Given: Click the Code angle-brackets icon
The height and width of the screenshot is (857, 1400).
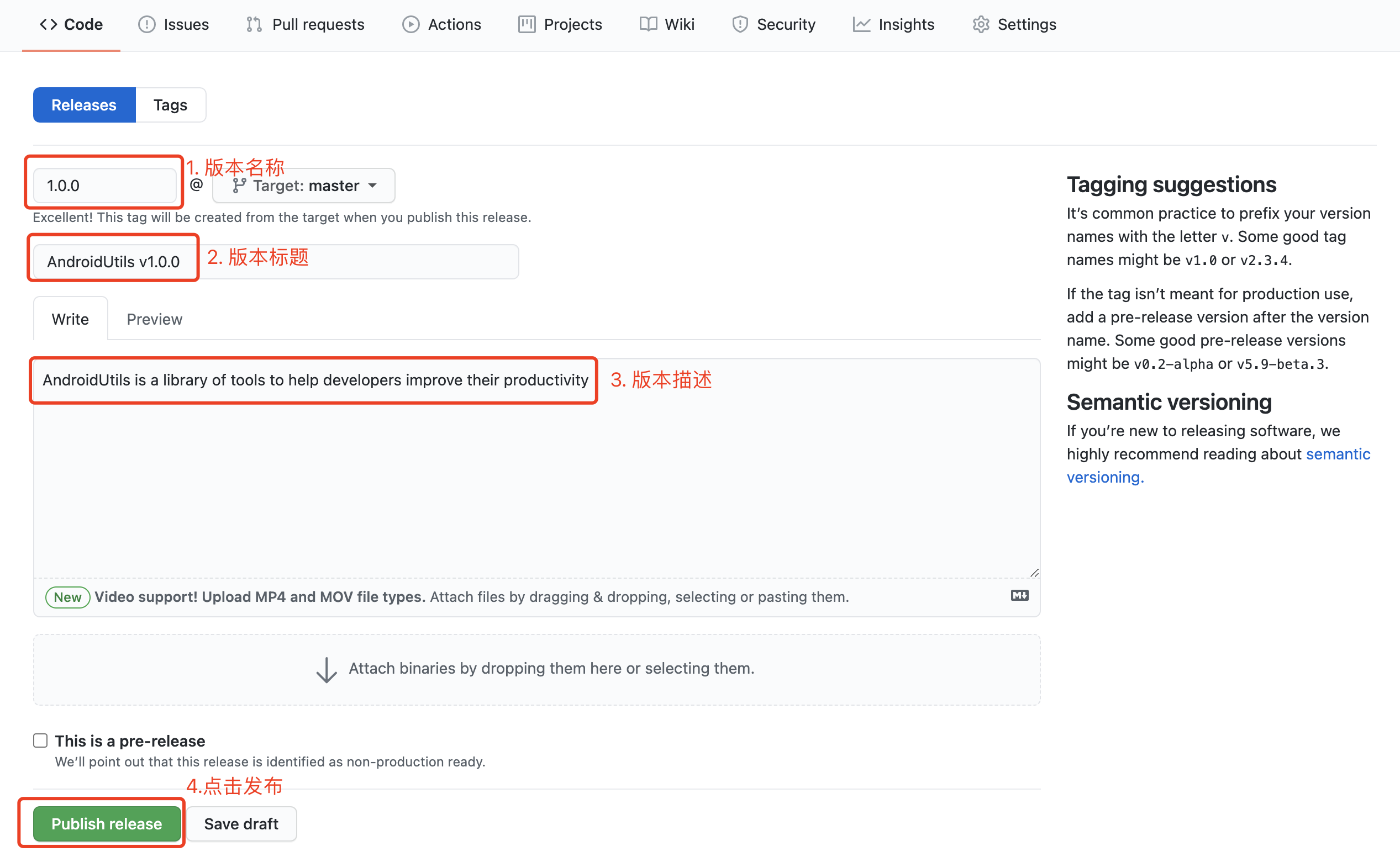Looking at the screenshot, I should [x=48, y=24].
